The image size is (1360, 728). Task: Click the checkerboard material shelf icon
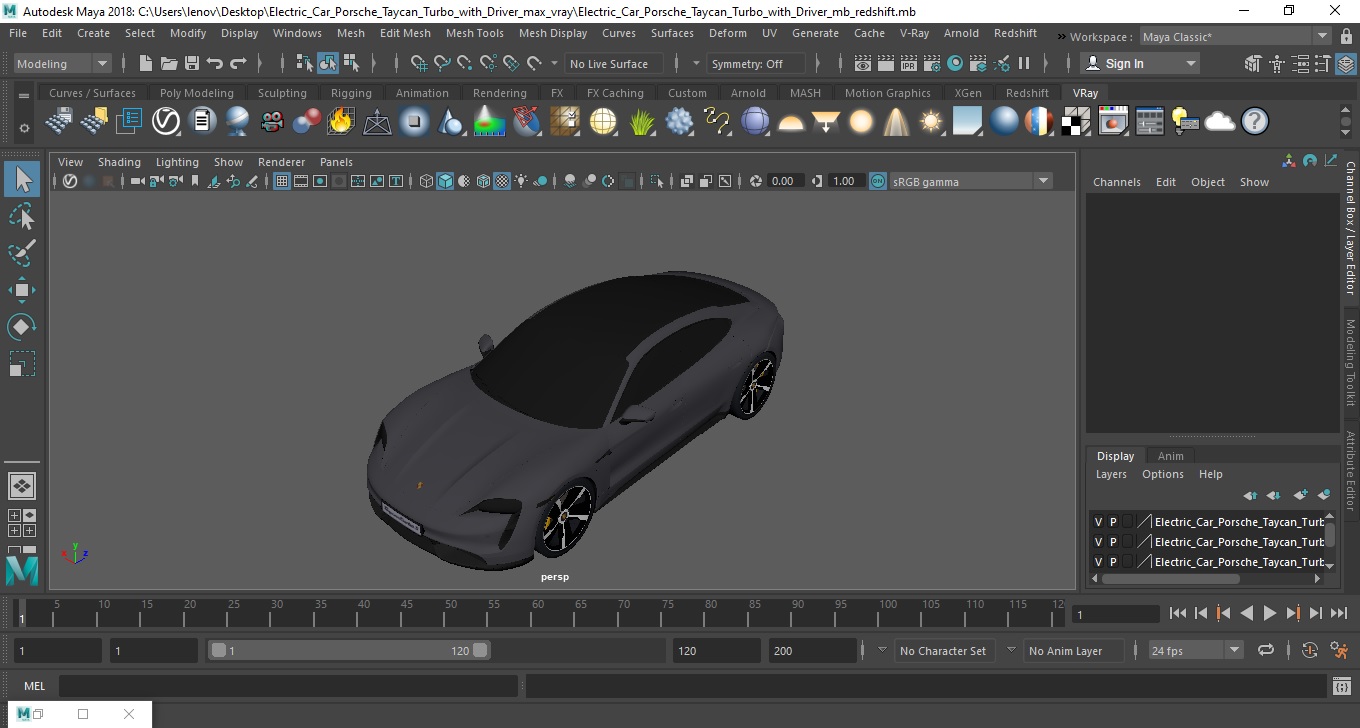pos(1076,122)
